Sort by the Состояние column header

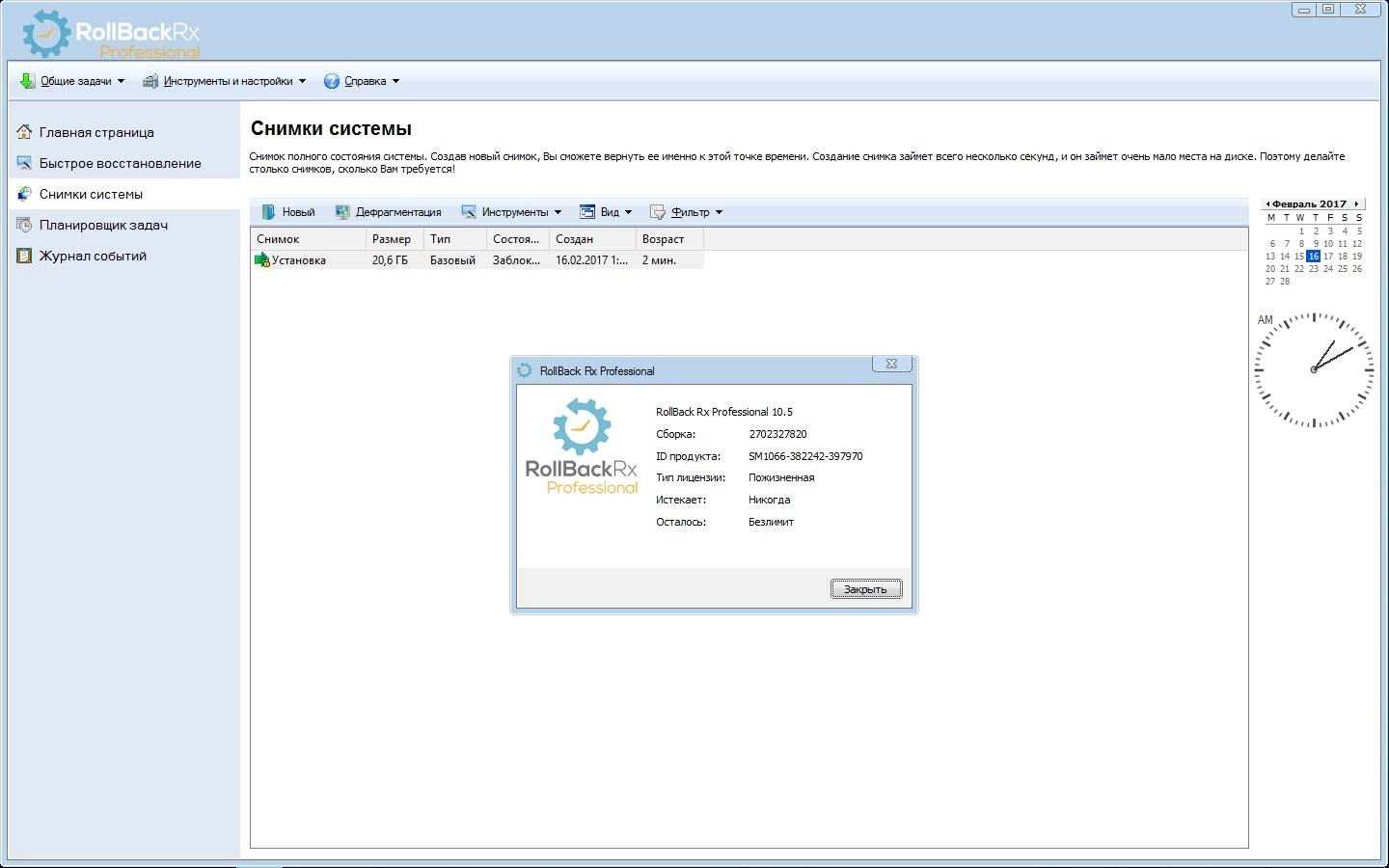point(518,239)
